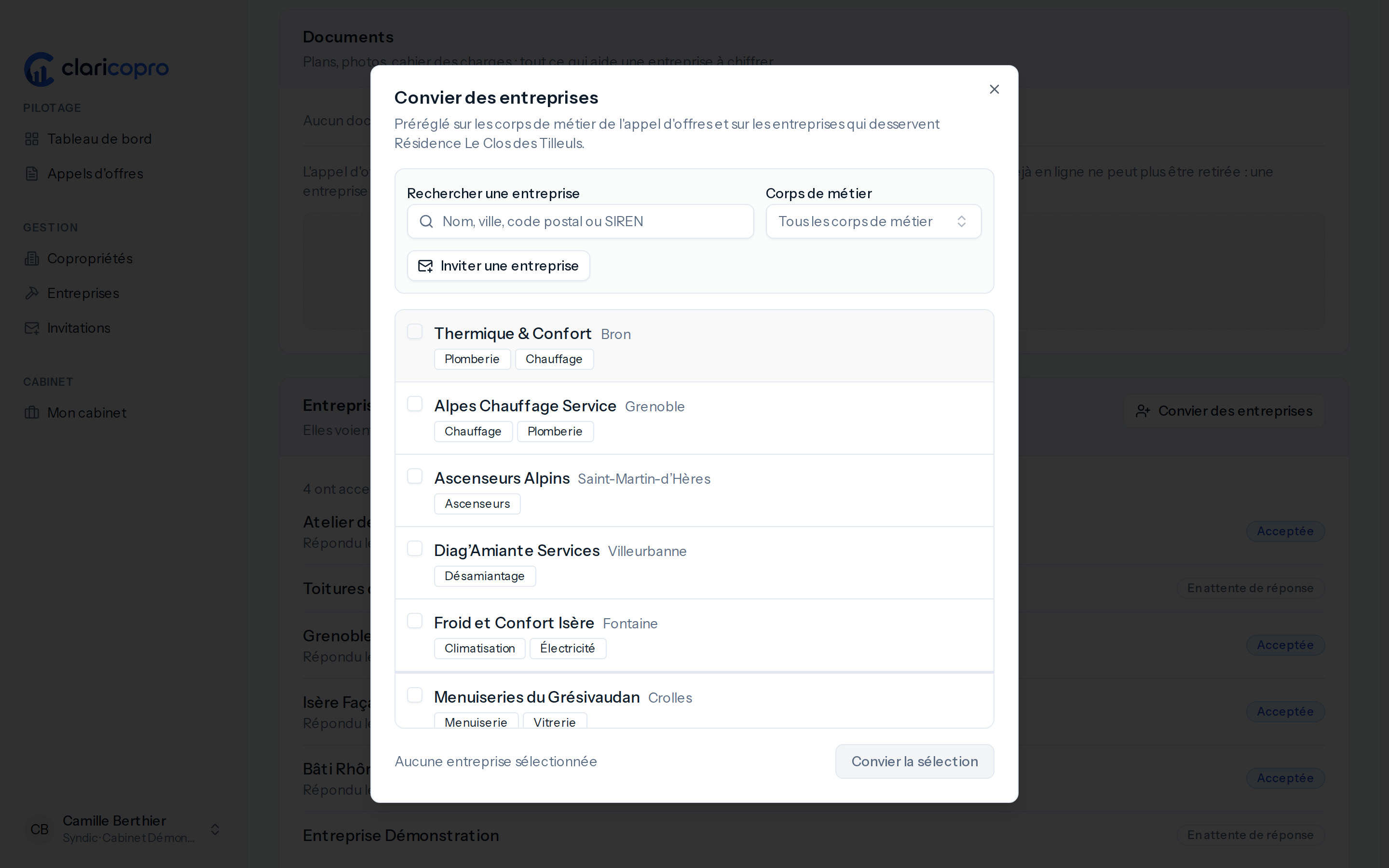The image size is (1389, 868).
Task: Click the Entreprises tool icon
Action: click(32, 293)
